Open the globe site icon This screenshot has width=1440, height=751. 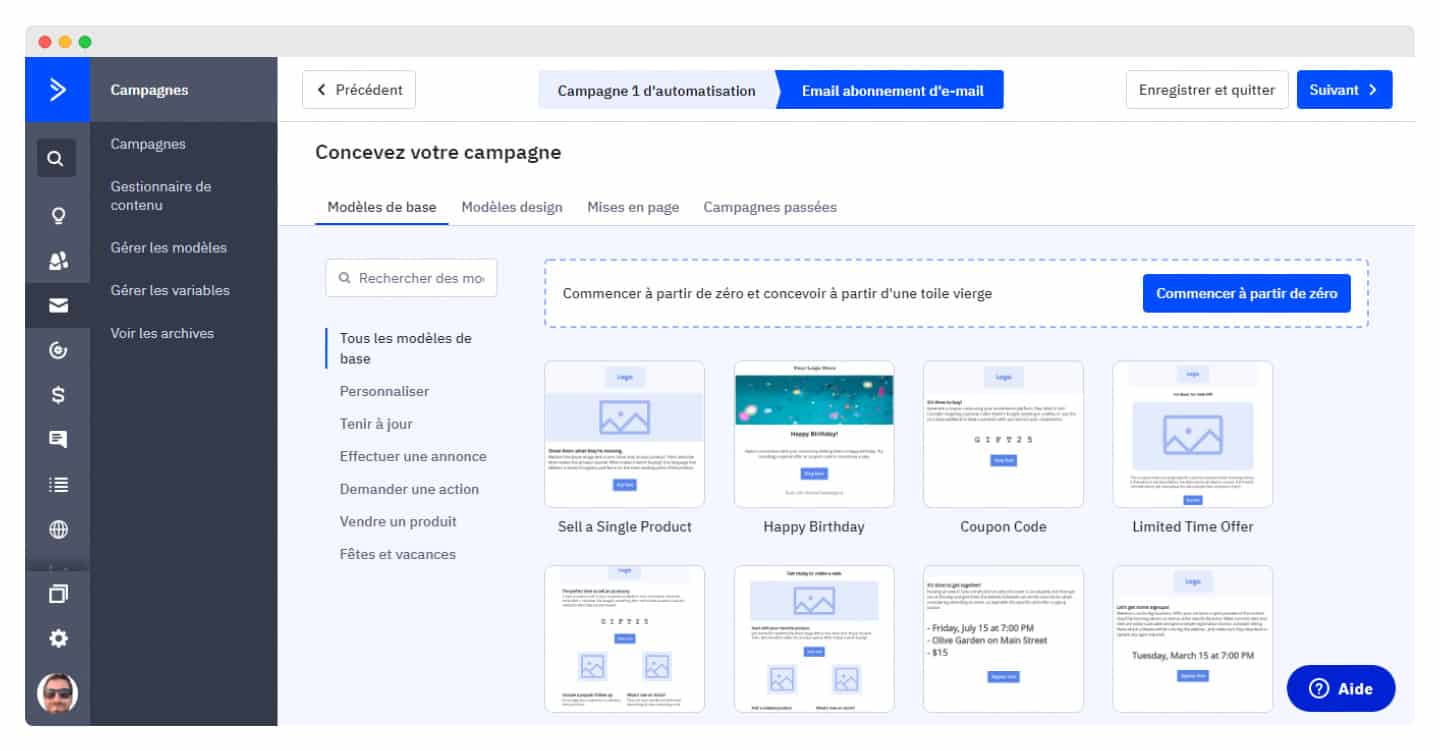pyautogui.click(x=58, y=530)
